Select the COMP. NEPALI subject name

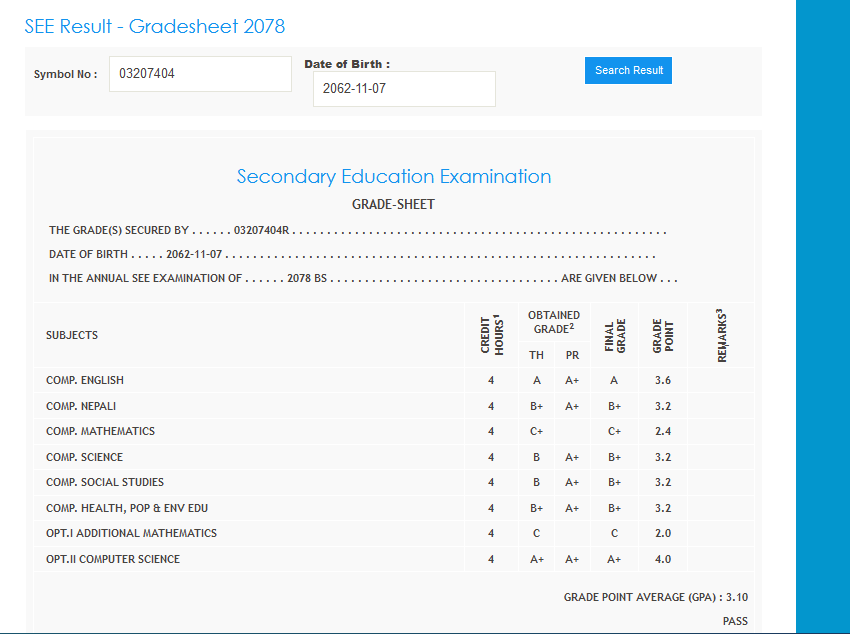pos(81,406)
